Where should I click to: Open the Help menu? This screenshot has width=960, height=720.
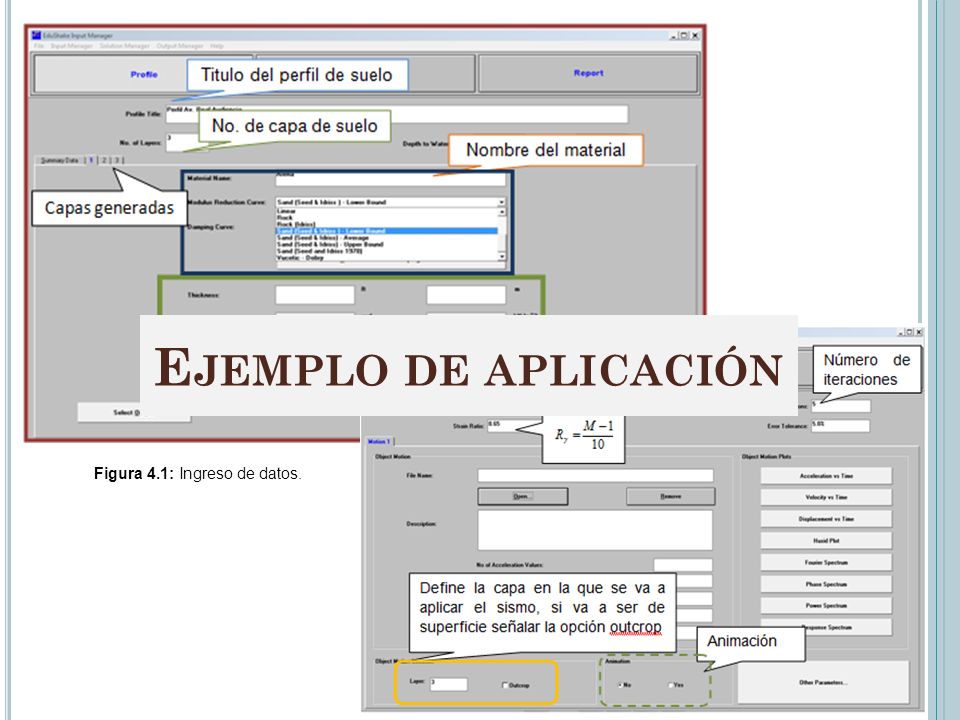[217, 46]
